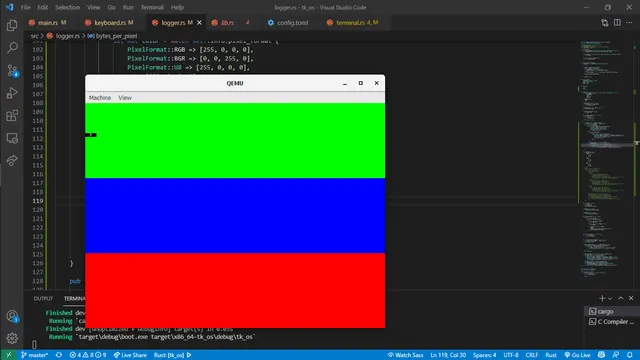640x360 pixels.
Task: Click line number 119 in gutter
Action: (38, 201)
